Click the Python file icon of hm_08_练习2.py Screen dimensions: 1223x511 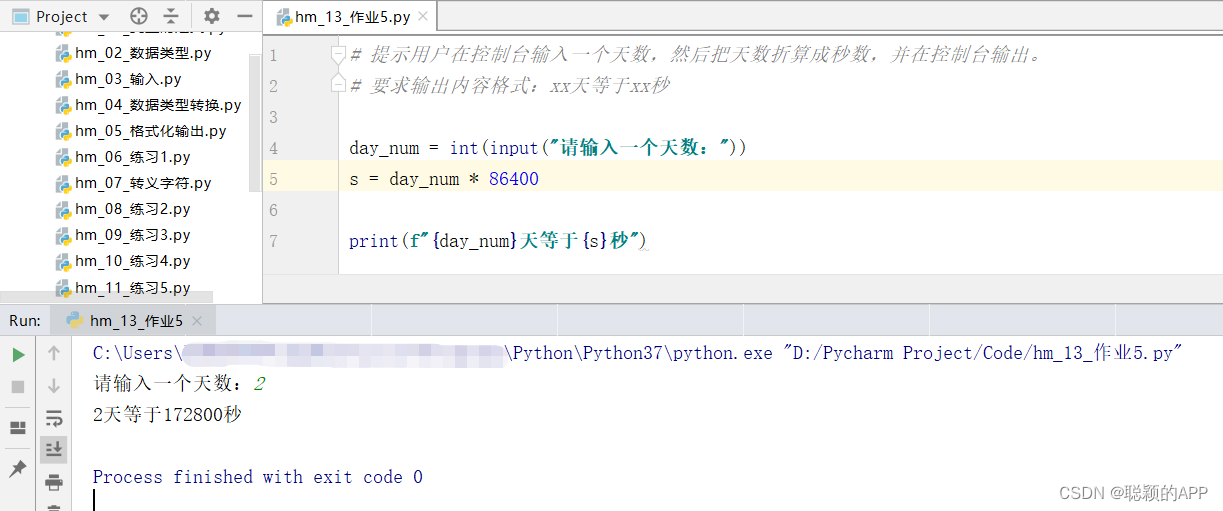pyautogui.click(x=63, y=209)
